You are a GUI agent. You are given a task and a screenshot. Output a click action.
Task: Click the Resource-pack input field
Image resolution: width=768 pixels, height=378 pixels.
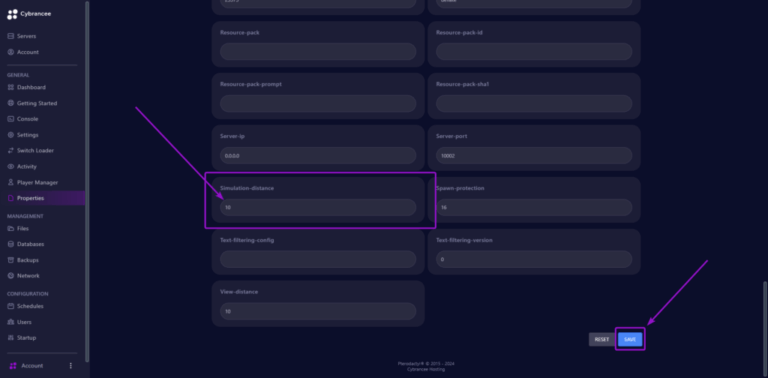pos(318,51)
